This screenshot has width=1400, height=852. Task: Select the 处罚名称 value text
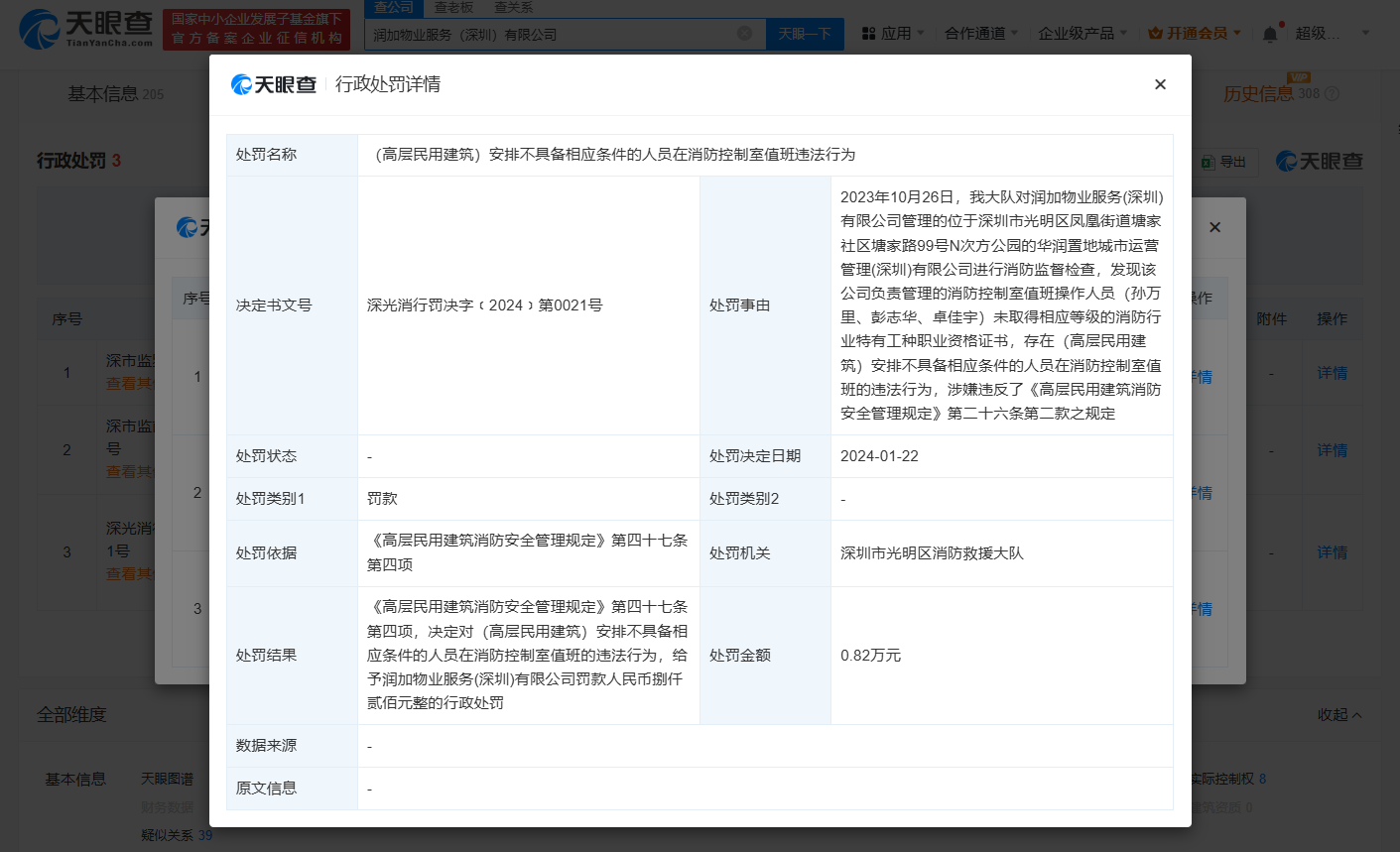click(611, 155)
